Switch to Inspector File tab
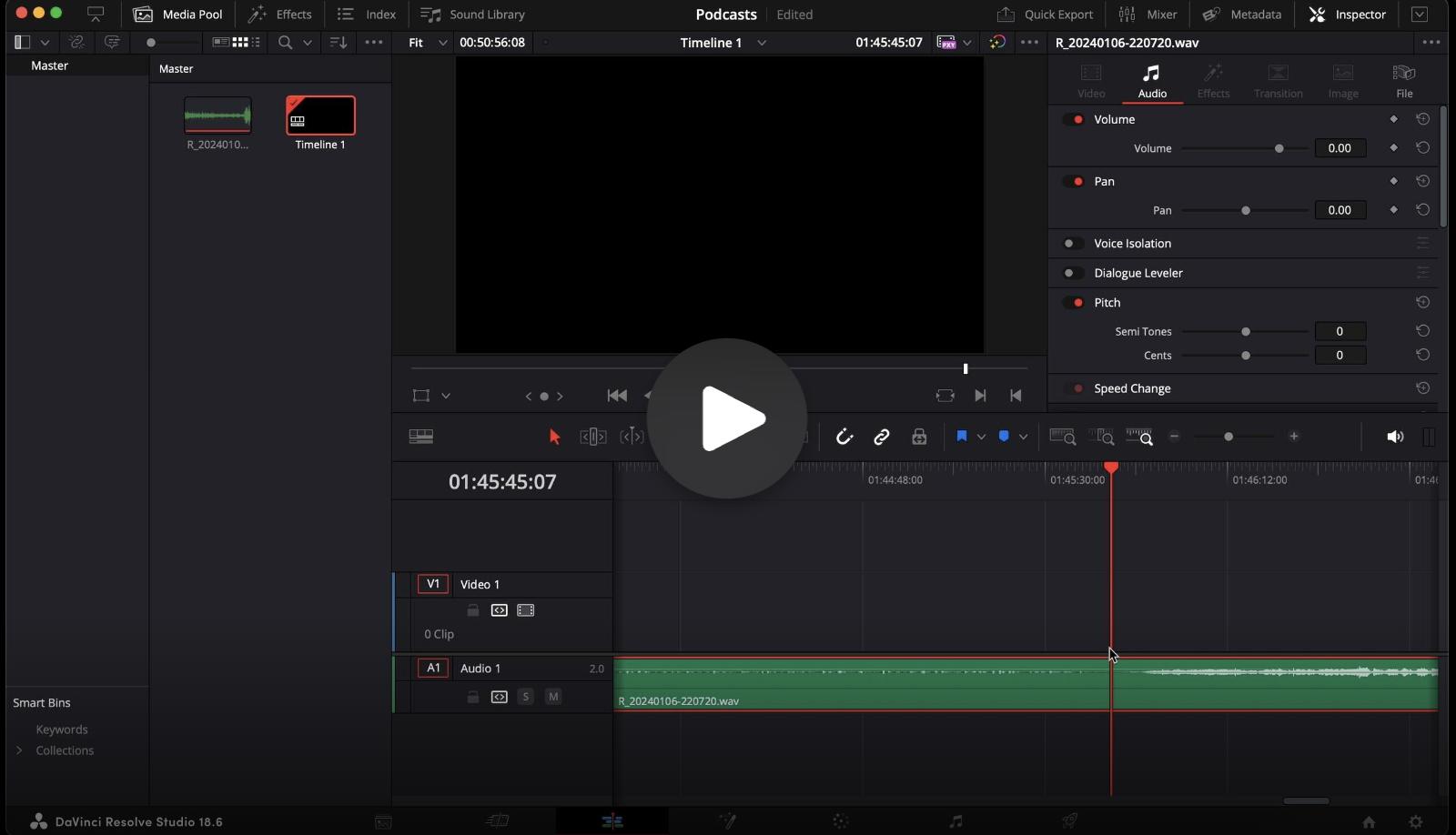 tap(1404, 82)
